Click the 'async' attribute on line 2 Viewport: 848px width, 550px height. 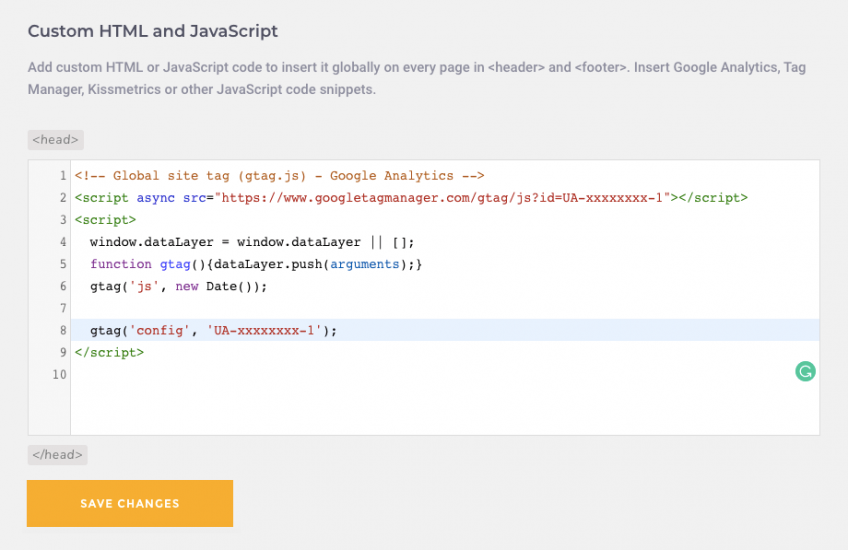(156, 198)
